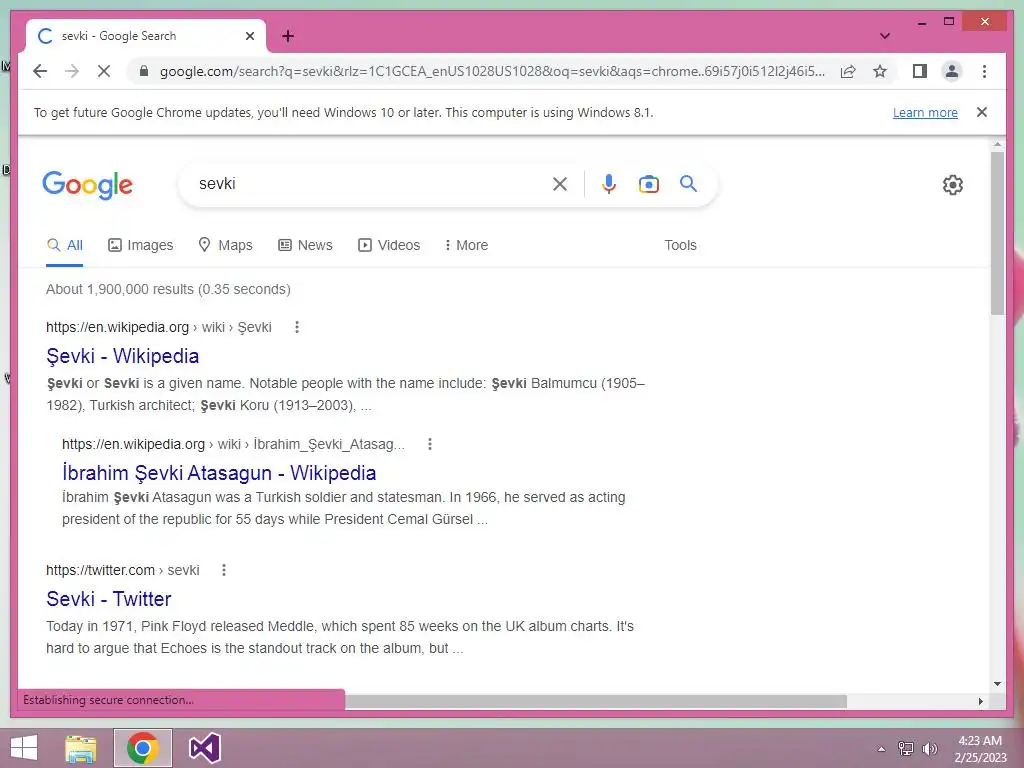Click the address bar URL
This screenshot has width=1024, height=768.
coord(492,71)
